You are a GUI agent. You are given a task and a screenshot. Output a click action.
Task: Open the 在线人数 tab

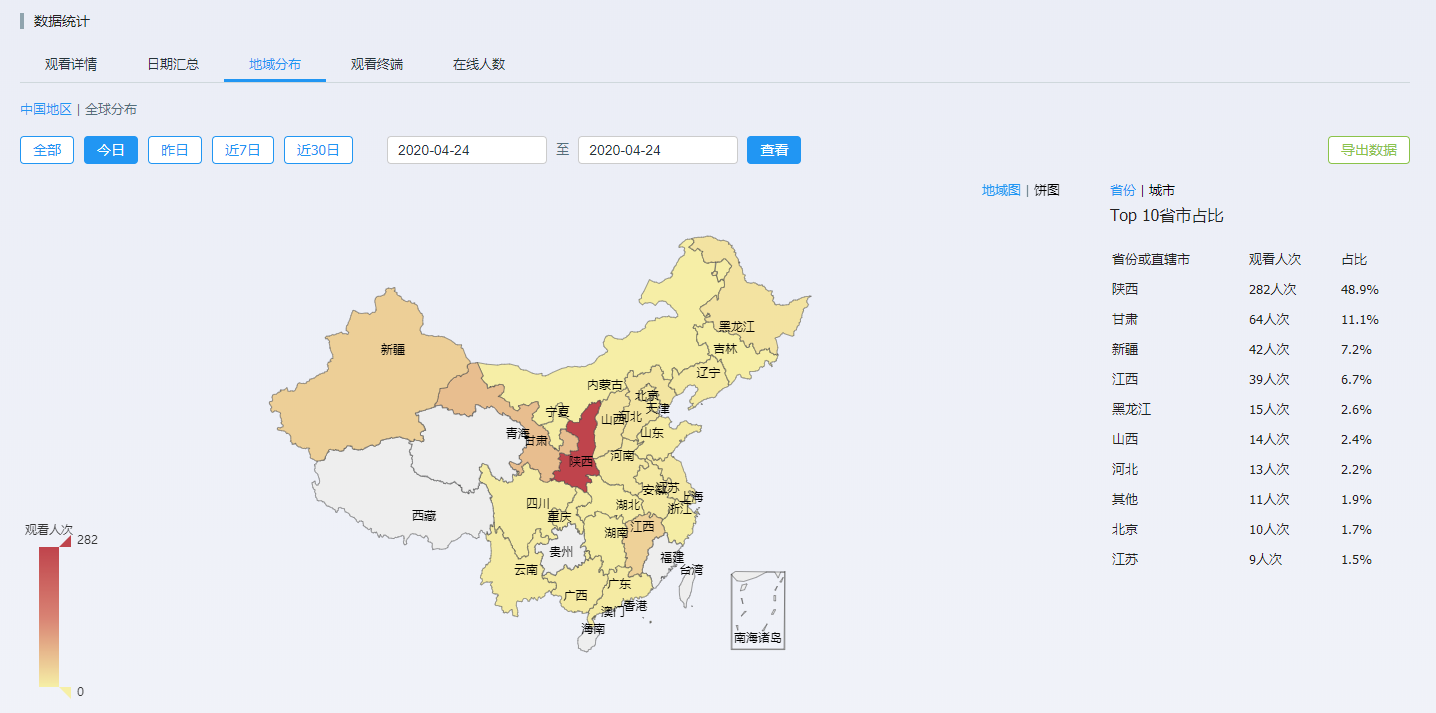[x=479, y=64]
